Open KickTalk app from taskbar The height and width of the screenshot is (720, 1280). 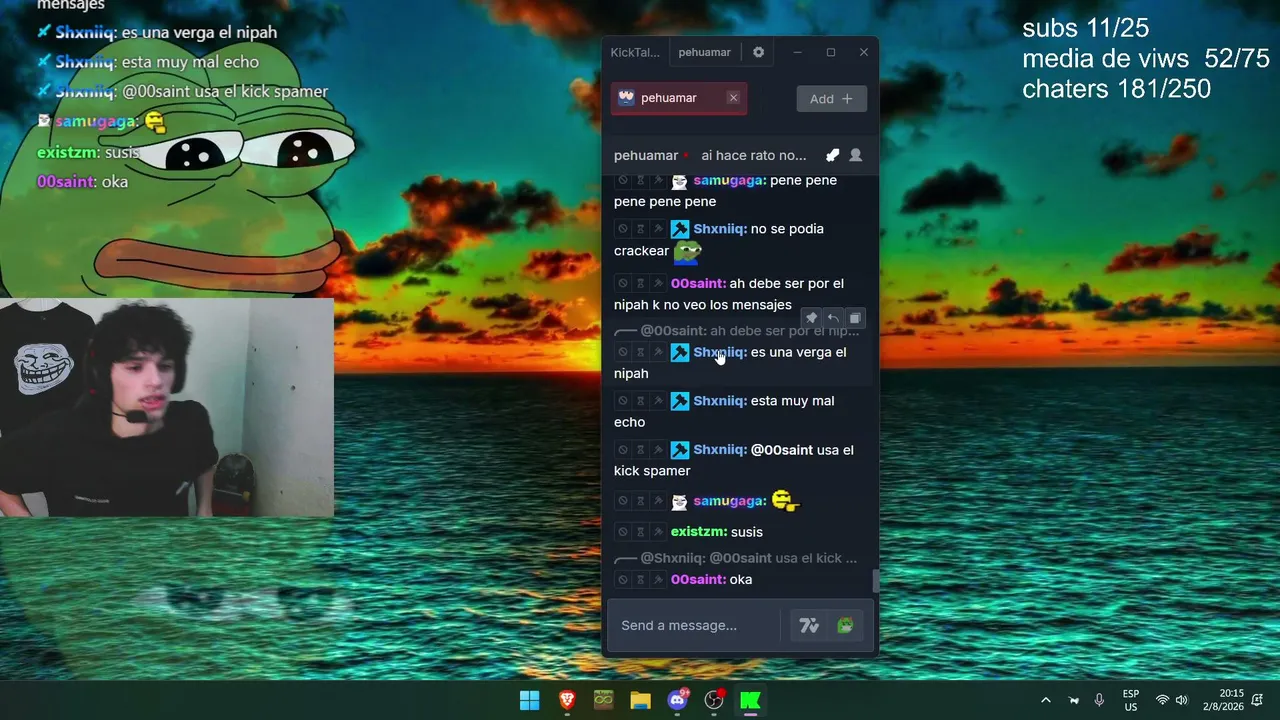tap(750, 700)
